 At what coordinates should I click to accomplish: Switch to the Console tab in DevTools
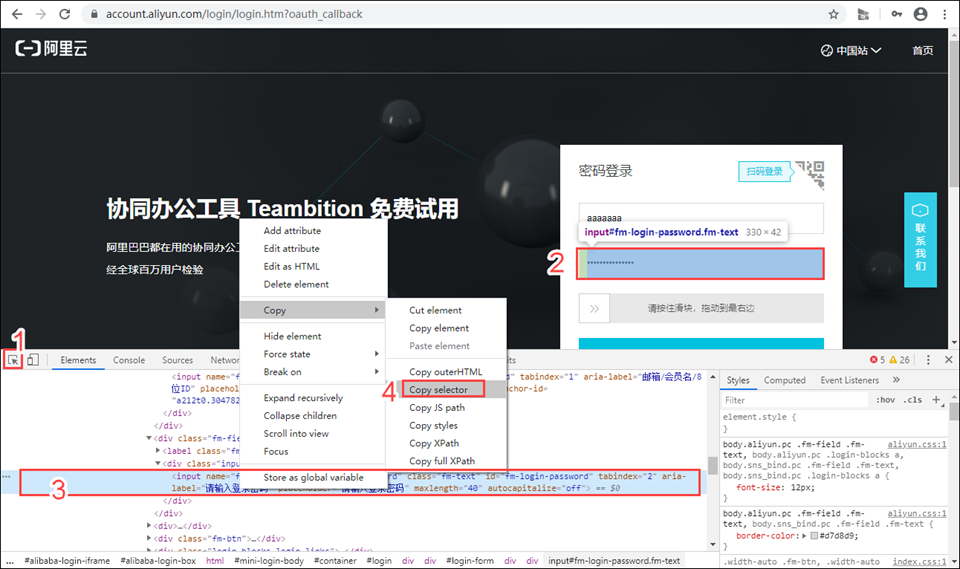point(129,360)
